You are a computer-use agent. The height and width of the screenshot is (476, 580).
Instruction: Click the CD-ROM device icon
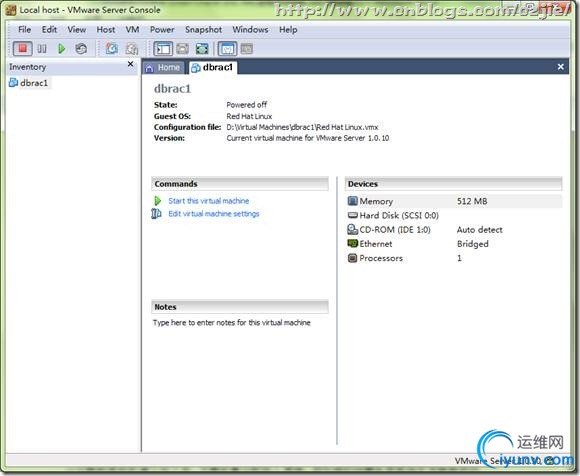tap(353, 229)
